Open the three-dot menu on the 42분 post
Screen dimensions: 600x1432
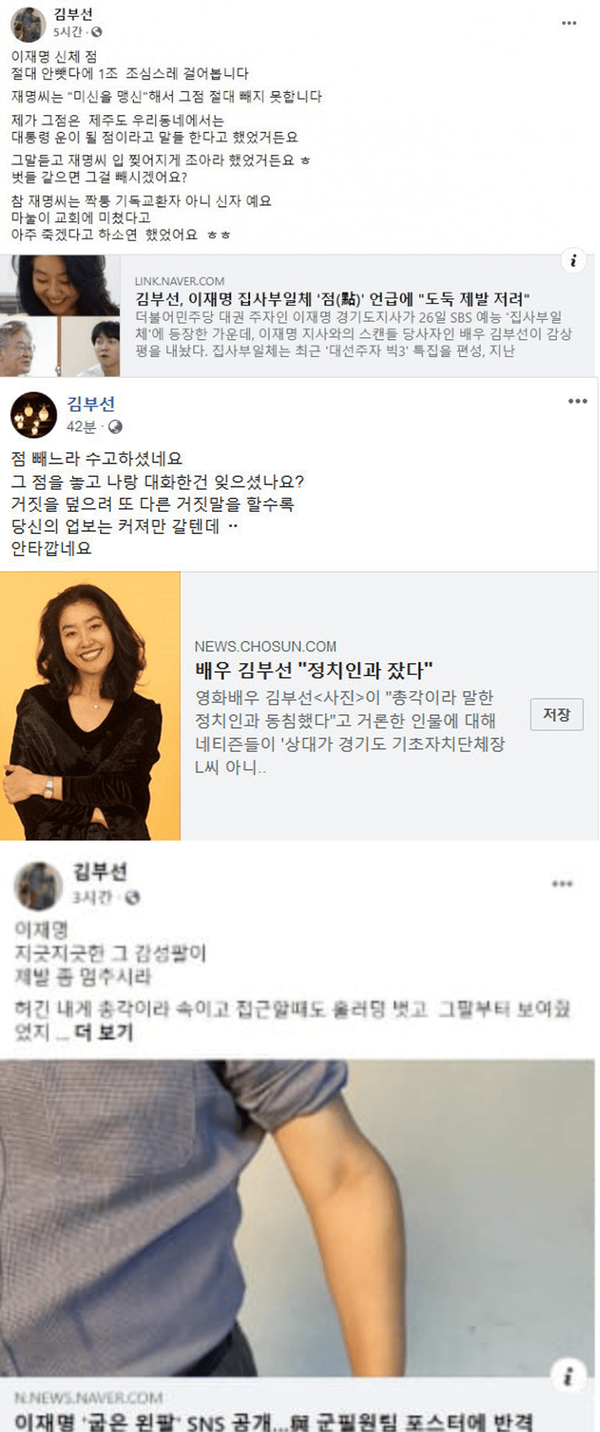pyautogui.click(x=578, y=401)
